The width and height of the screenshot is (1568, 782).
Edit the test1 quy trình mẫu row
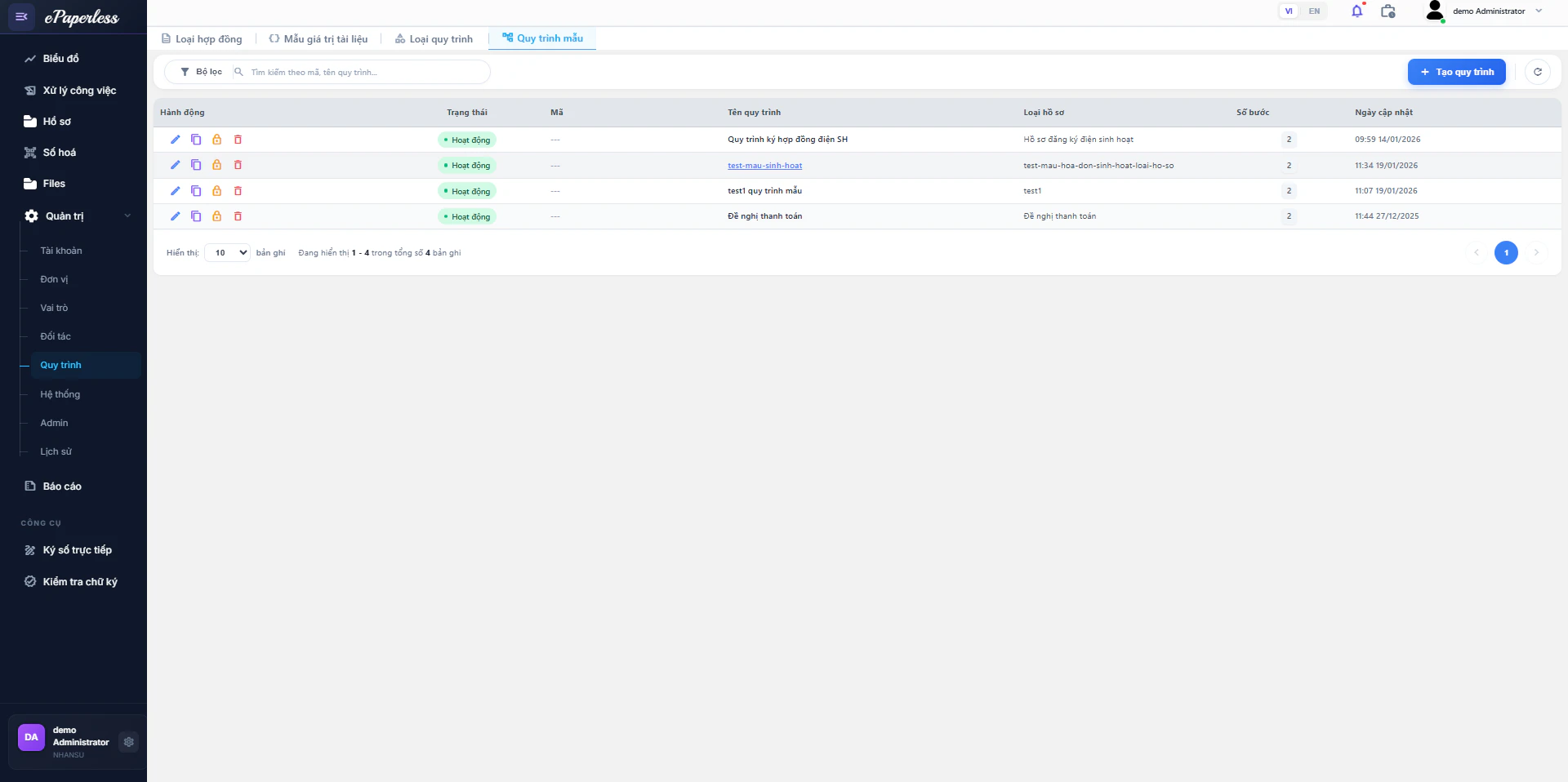tap(175, 191)
